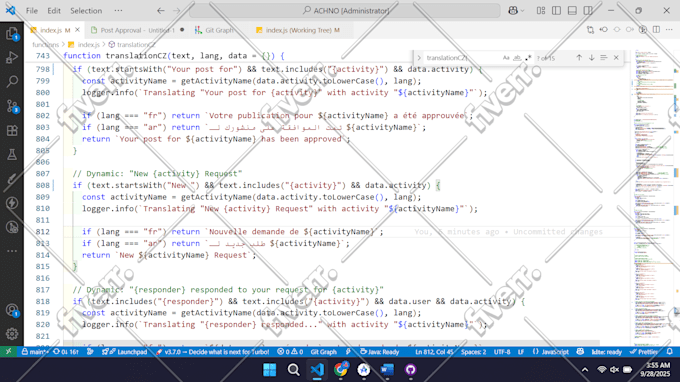The width and height of the screenshot is (680, 382).
Task: Open the lightning bolt activity bar view
Action: click(x=12, y=203)
